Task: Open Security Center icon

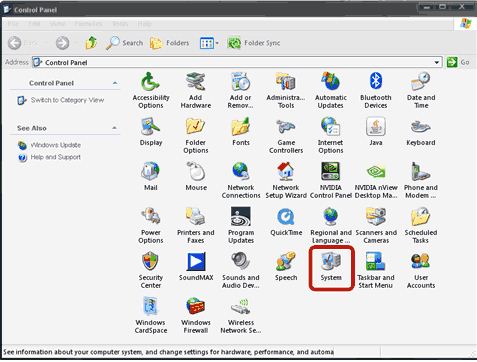Action: pyautogui.click(x=151, y=270)
